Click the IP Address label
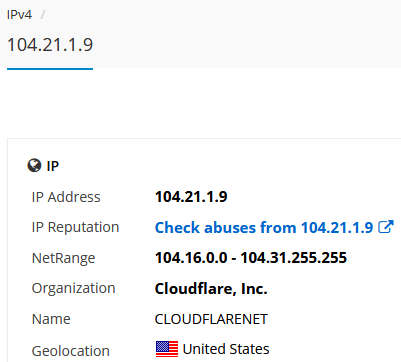This screenshot has height=362, width=401. coord(66,197)
